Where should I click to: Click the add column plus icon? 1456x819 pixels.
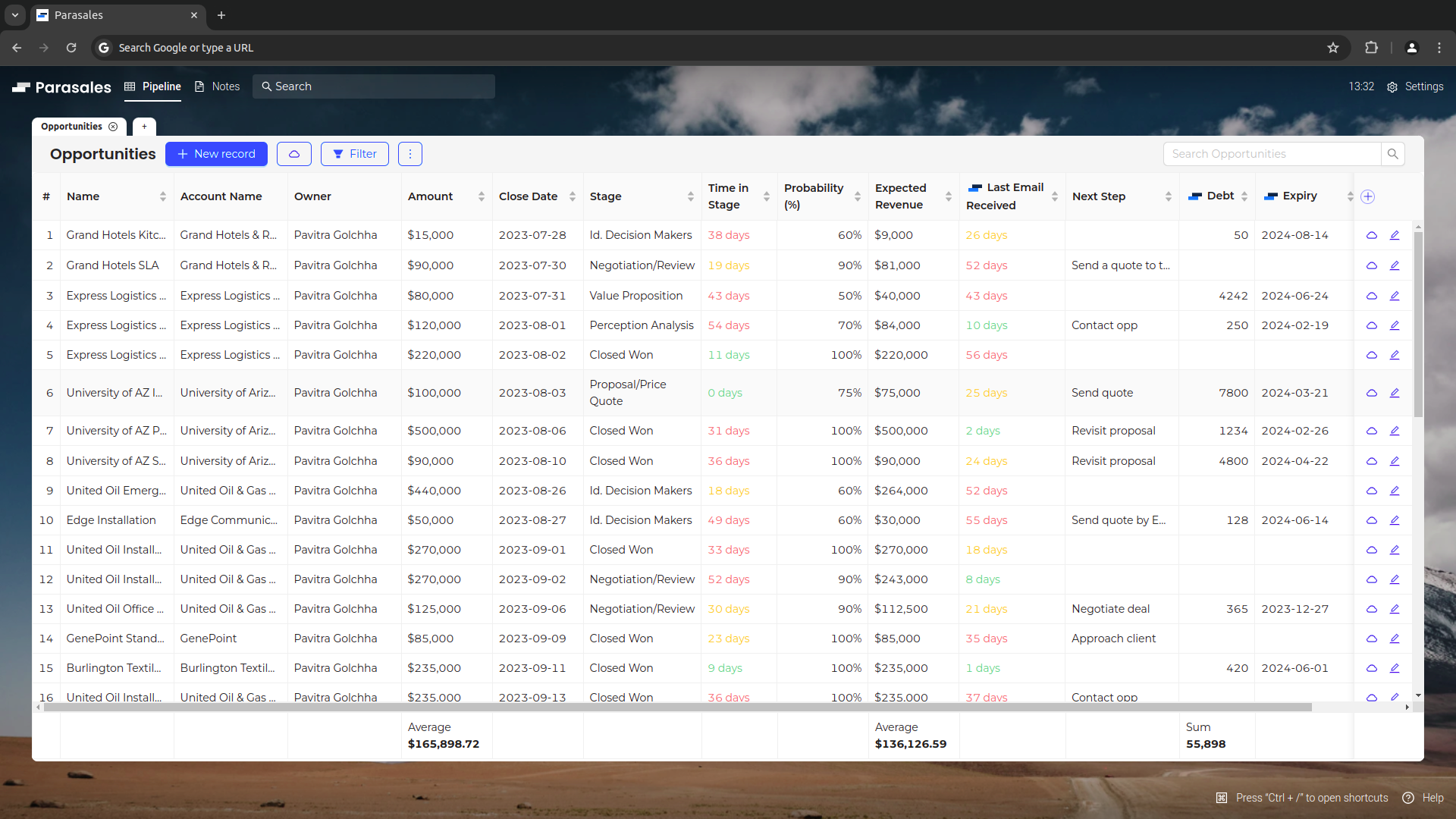tap(1368, 196)
